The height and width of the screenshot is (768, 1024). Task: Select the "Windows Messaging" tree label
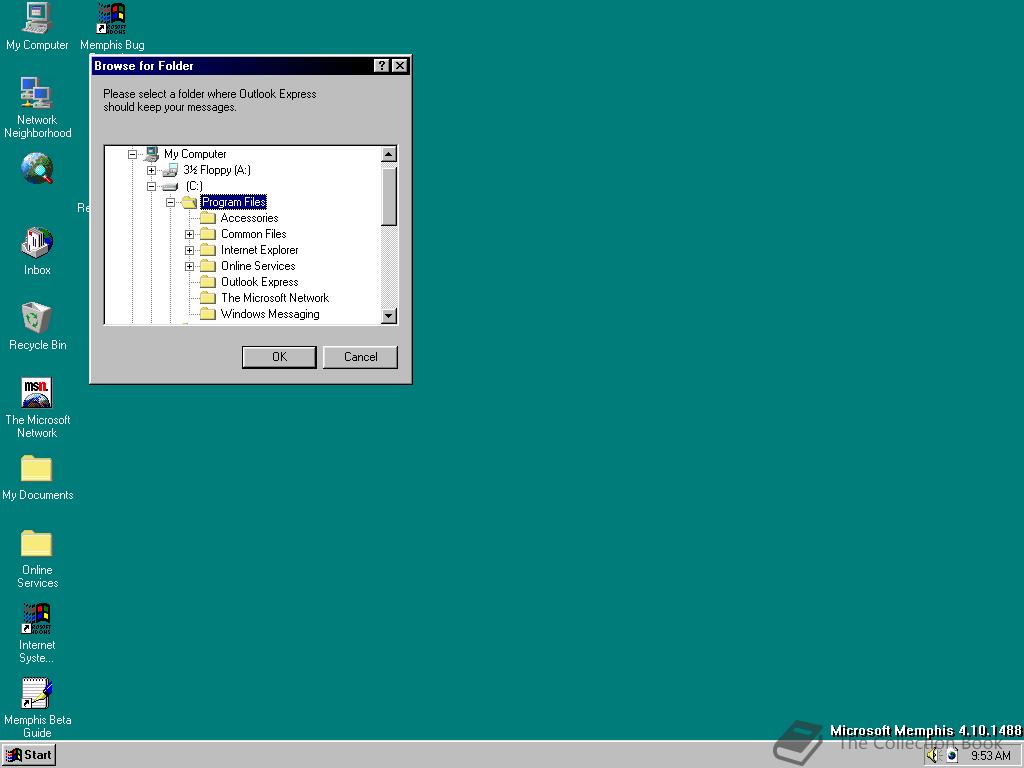[x=270, y=314]
